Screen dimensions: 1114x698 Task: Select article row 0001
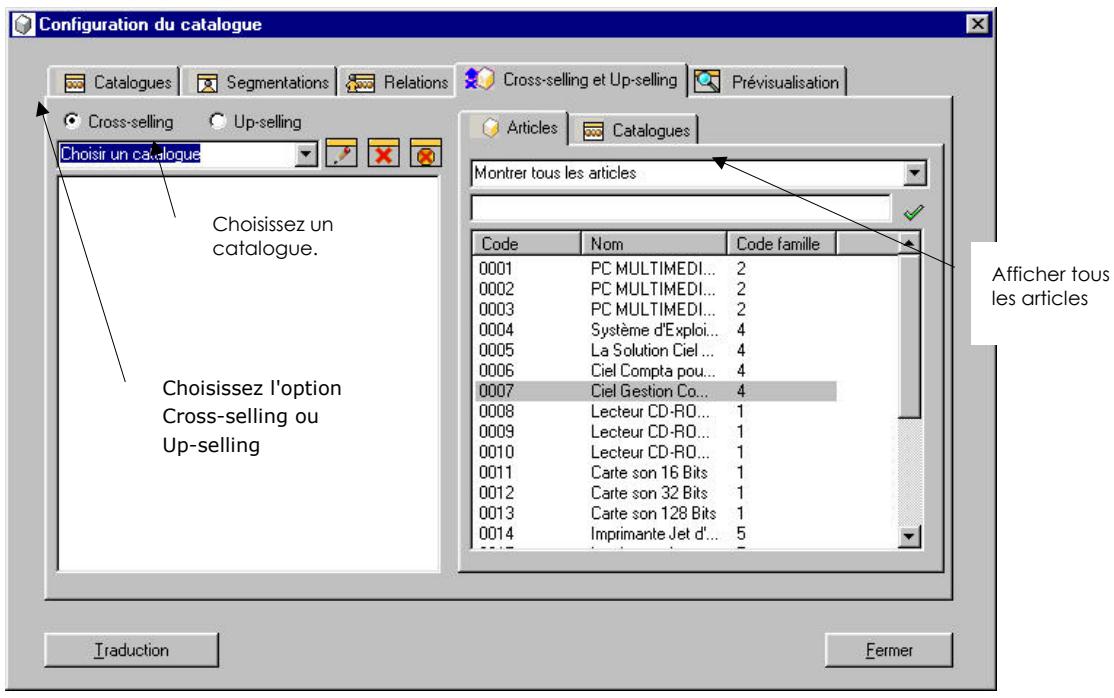pos(655,269)
